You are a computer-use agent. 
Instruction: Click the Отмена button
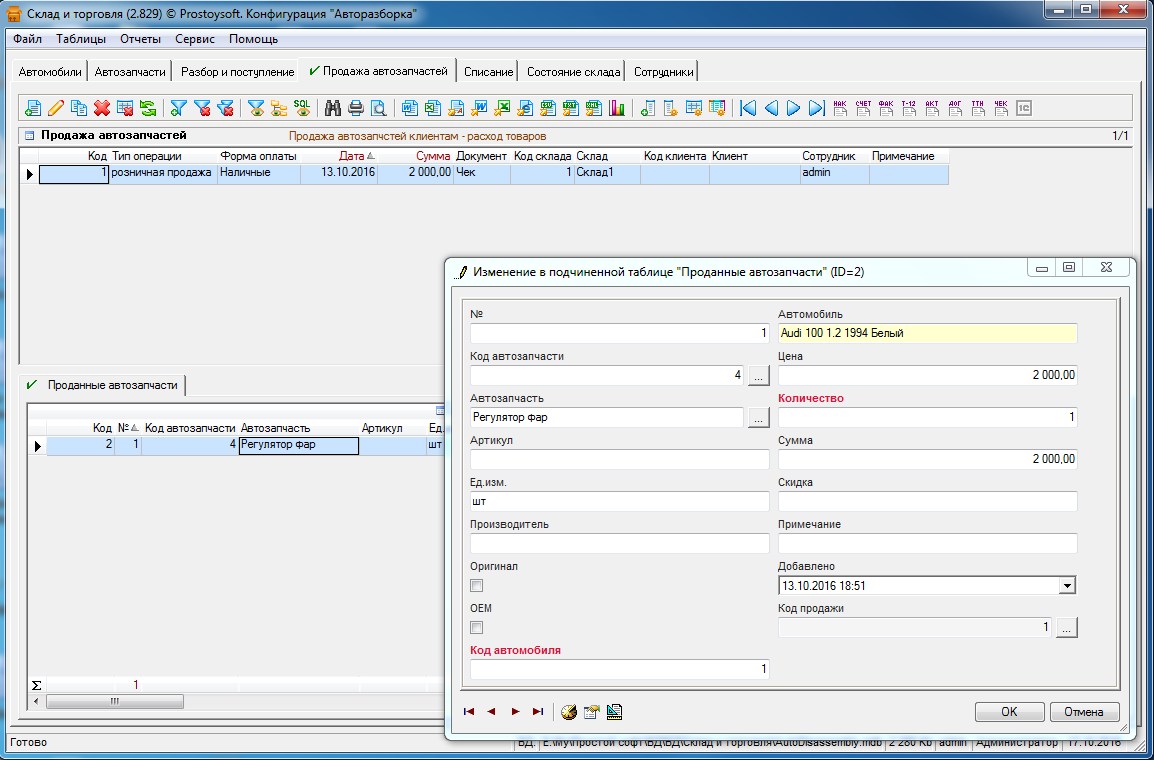click(1084, 712)
